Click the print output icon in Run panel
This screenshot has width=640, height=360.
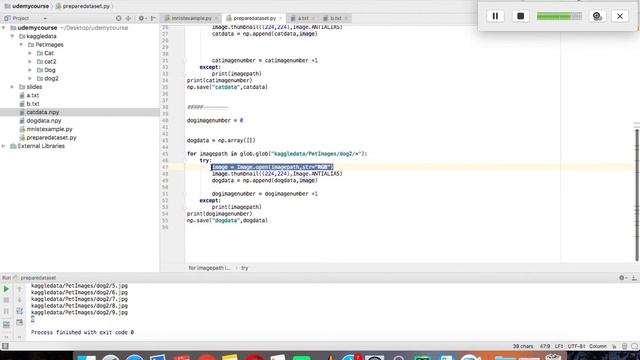(19, 322)
